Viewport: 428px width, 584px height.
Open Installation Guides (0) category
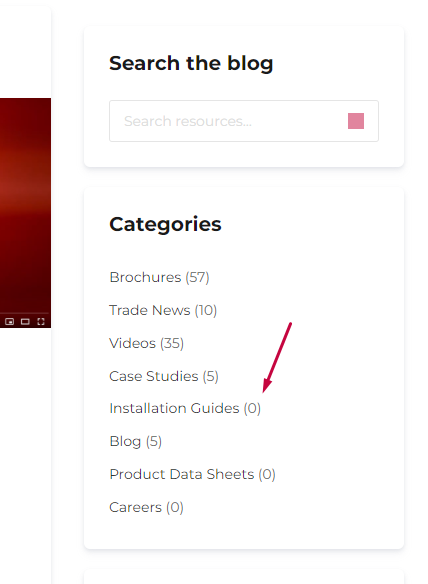185,409
